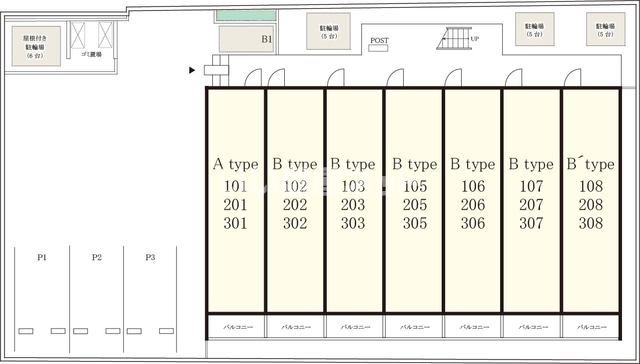Click the UP text next to stairs

click(475, 39)
